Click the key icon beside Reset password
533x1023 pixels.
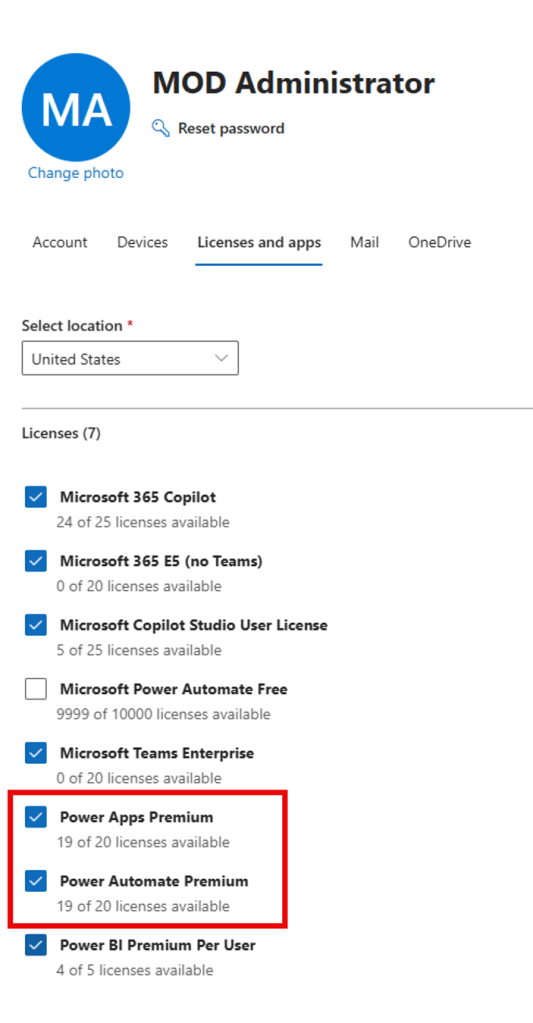pyautogui.click(x=160, y=127)
